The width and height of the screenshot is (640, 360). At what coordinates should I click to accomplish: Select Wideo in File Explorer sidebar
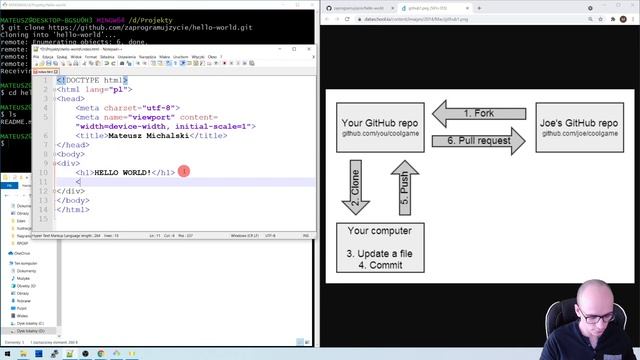point(20,316)
